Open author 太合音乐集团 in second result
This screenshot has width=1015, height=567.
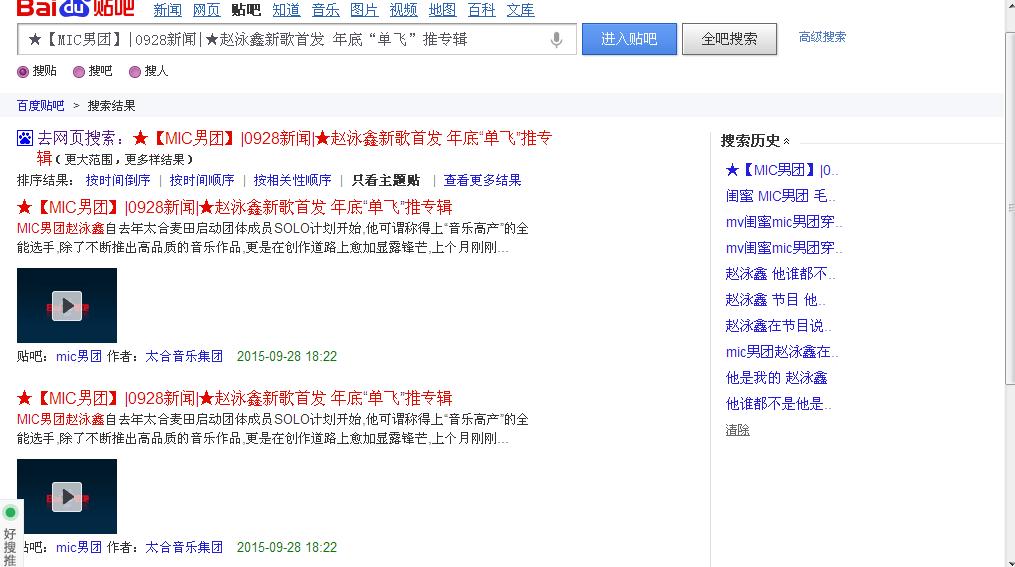pos(184,547)
